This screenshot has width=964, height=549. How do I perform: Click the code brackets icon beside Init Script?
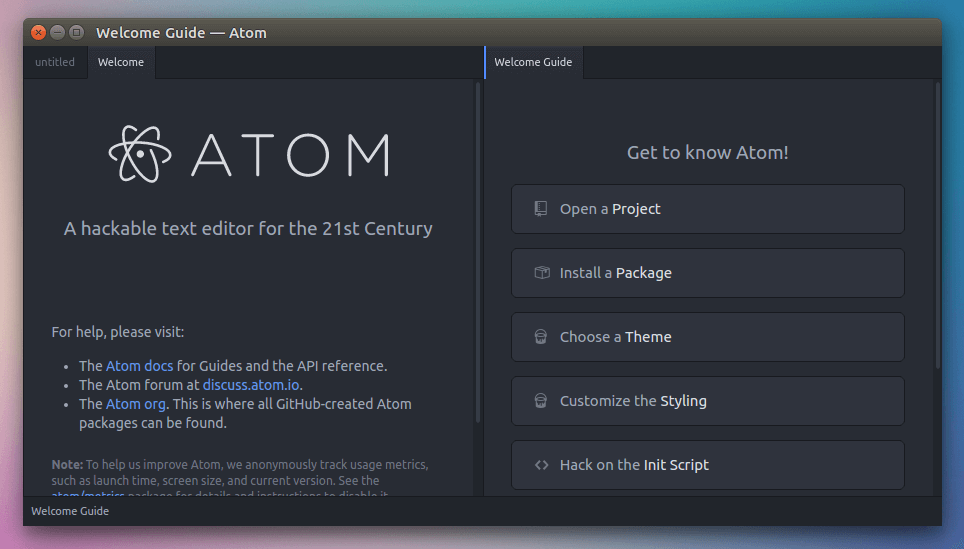click(541, 465)
